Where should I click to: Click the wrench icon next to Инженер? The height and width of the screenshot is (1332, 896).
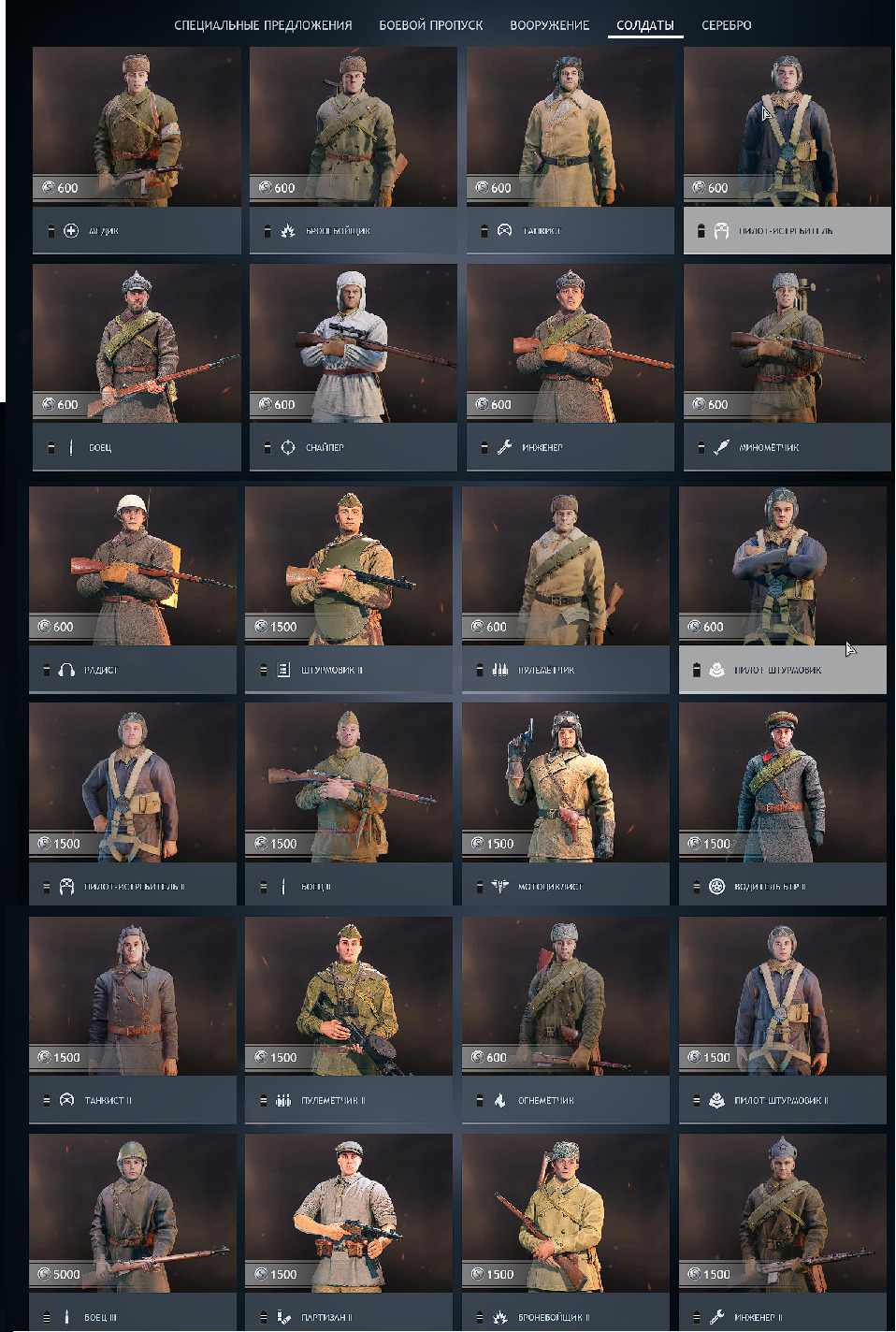pos(504,447)
